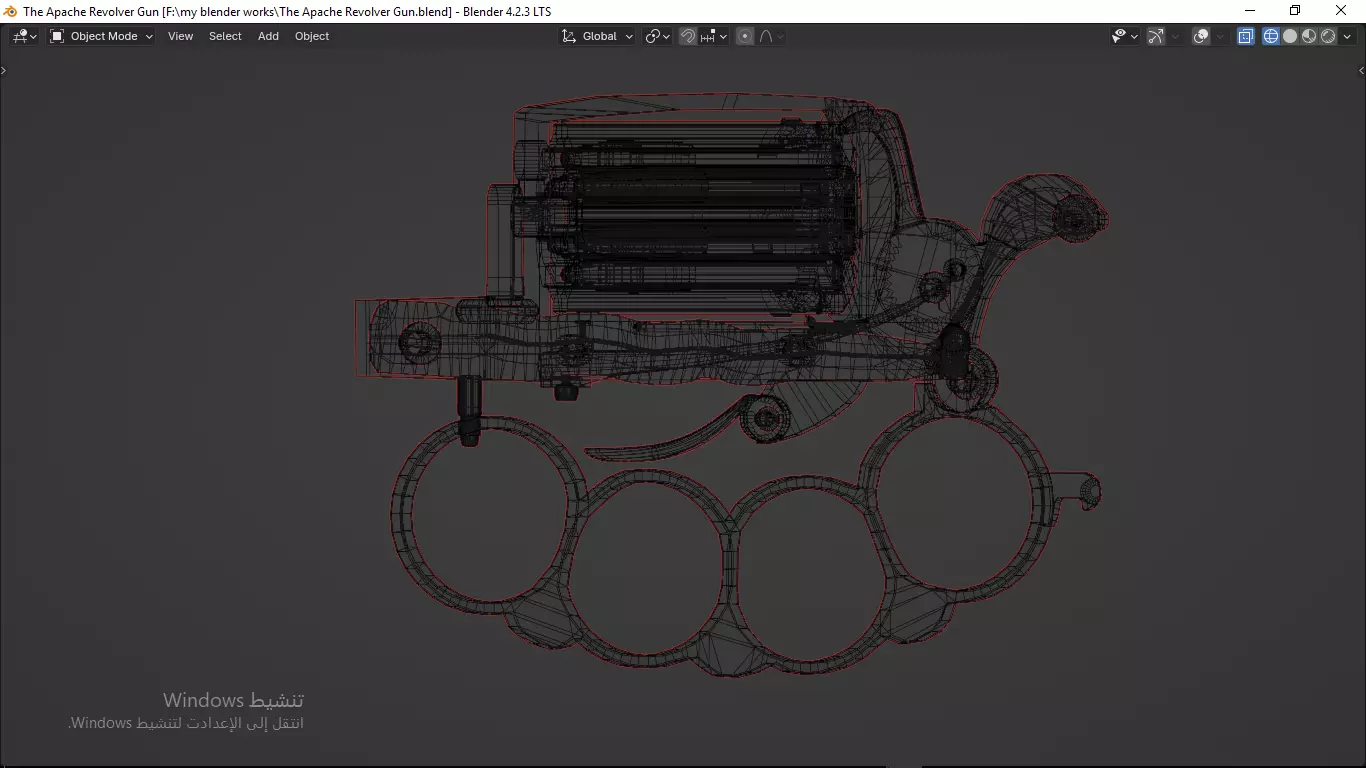Image resolution: width=1366 pixels, height=768 pixels.
Task: Switch to wireframe viewport shading
Action: click(x=1271, y=36)
